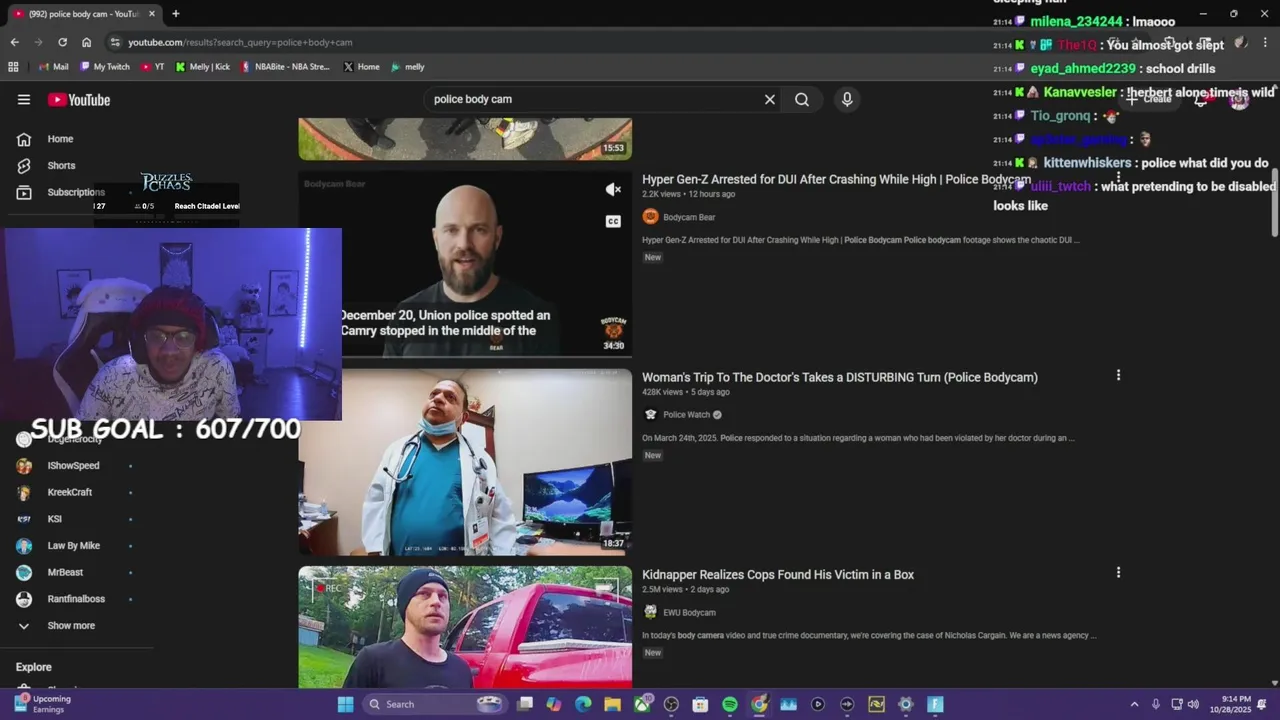Open the volume icon in system tray

1193,704
